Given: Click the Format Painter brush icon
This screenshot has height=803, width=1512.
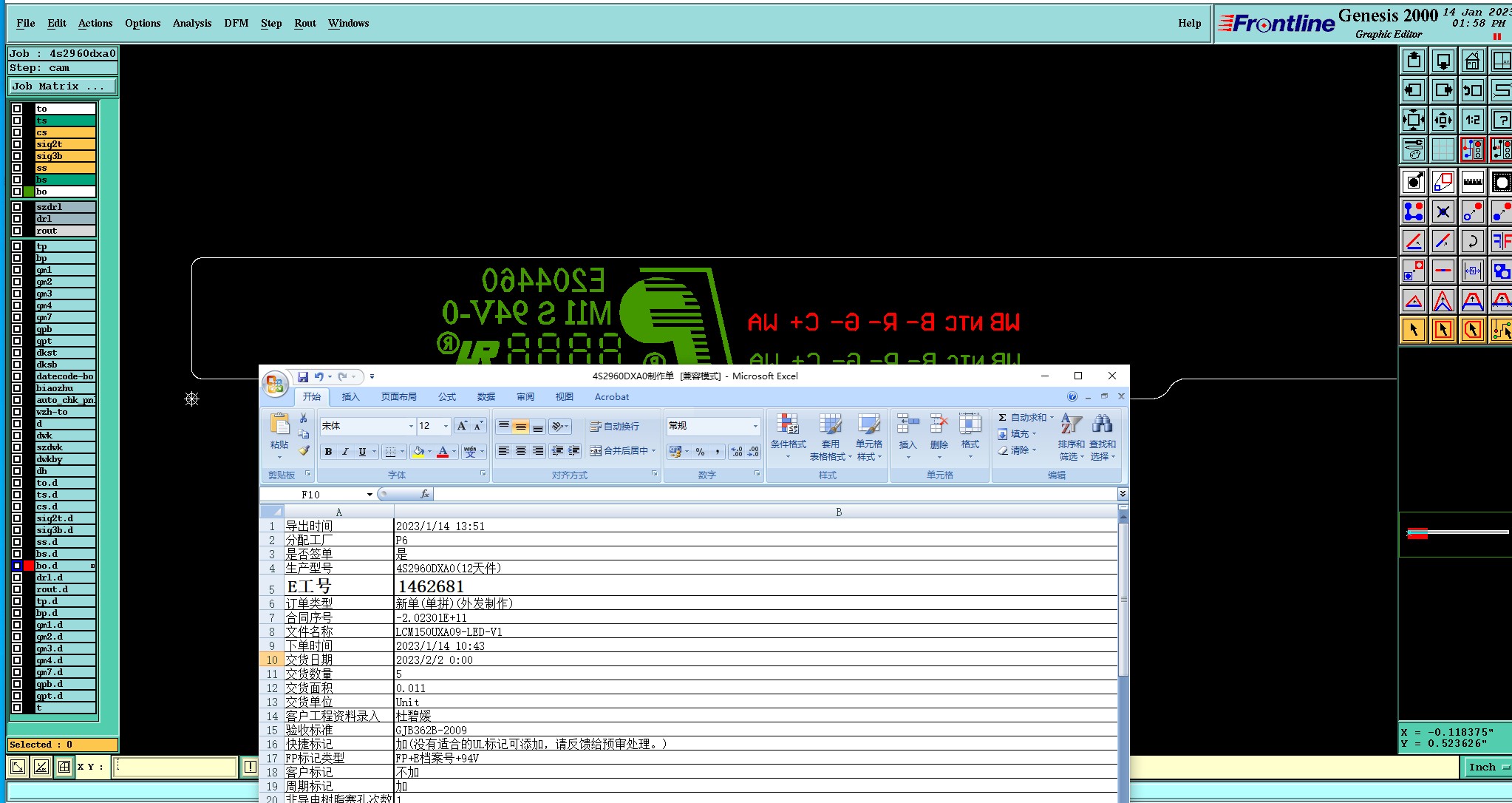Looking at the screenshot, I should click(x=304, y=450).
